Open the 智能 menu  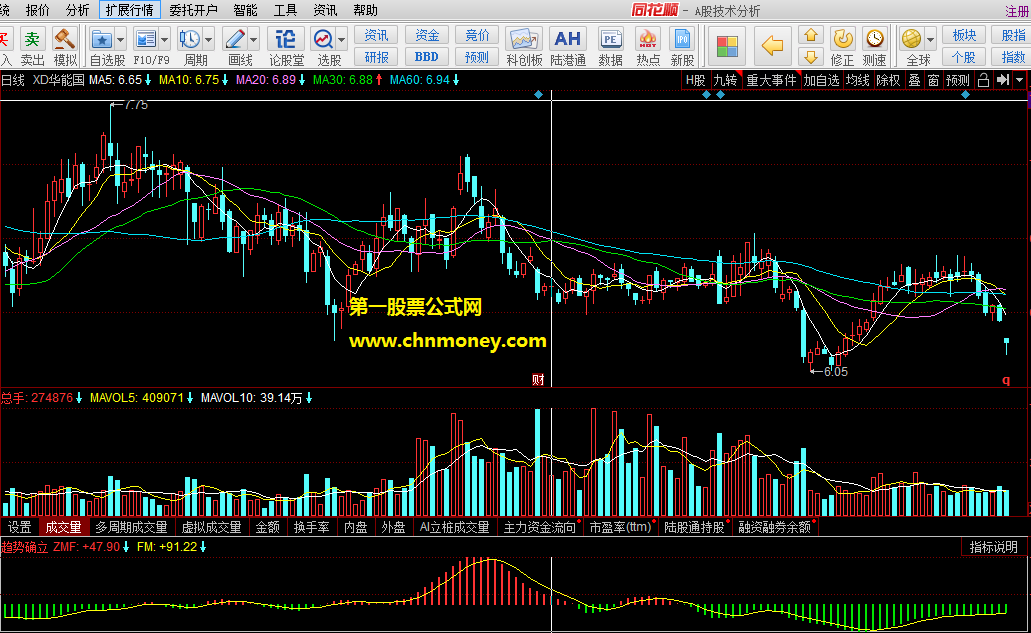[x=246, y=10]
